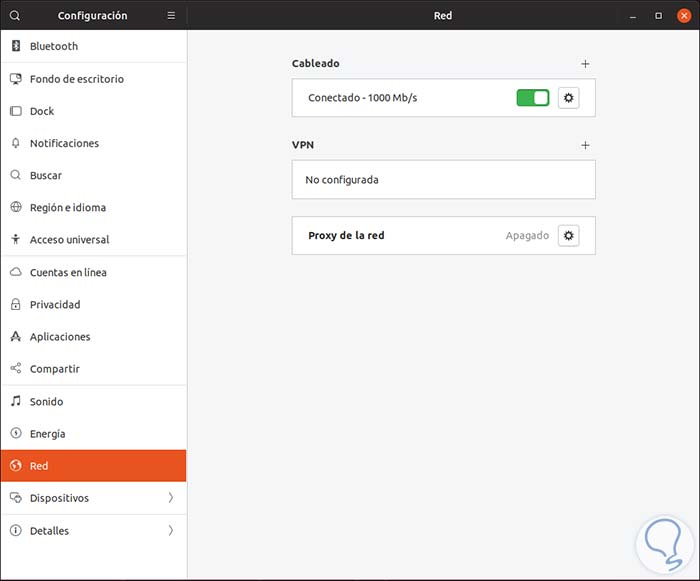Open Acceso universal settings
Viewport: 700px width, 581px height.
pos(69,240)
